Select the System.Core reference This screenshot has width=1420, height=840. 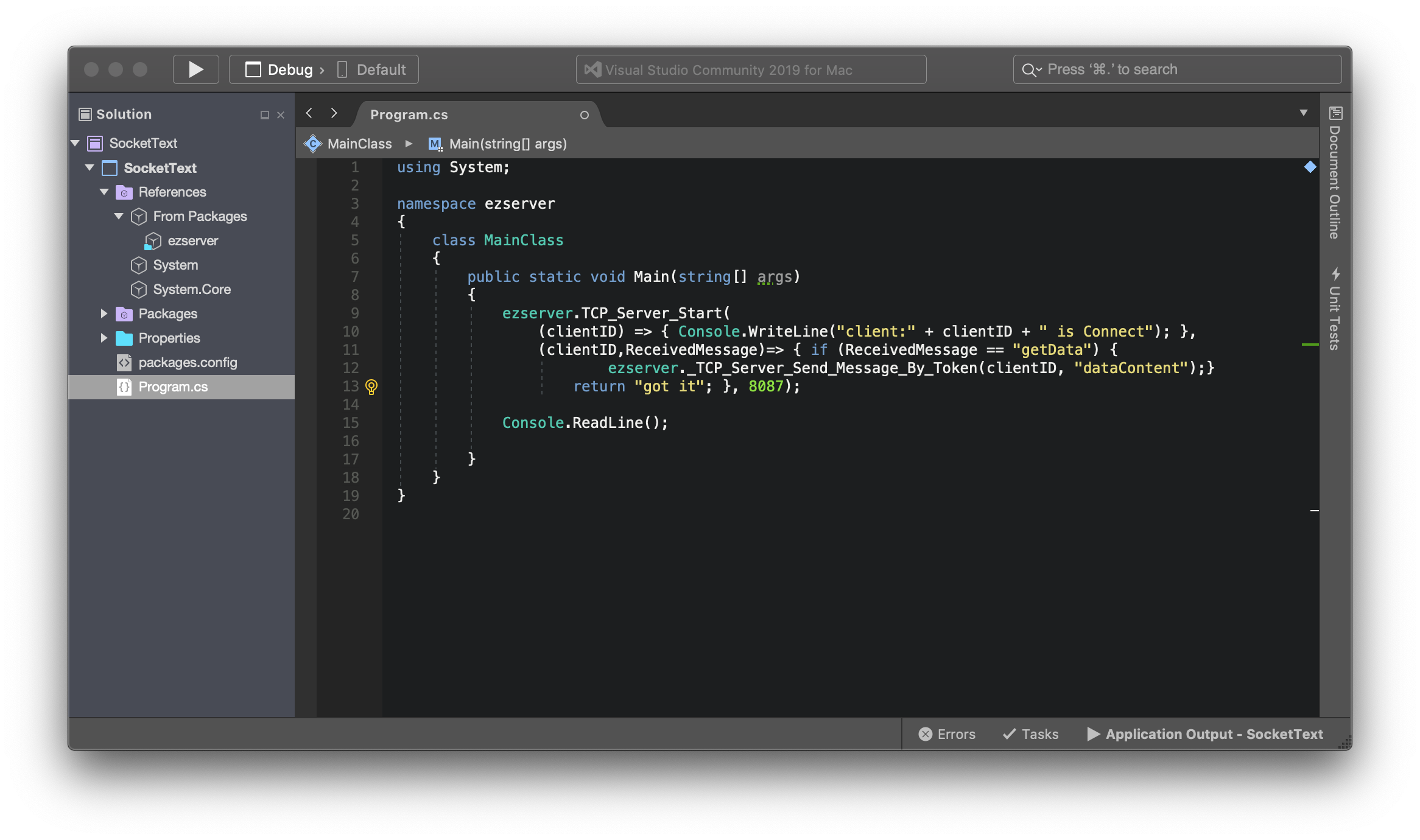[x=192, y=289]
